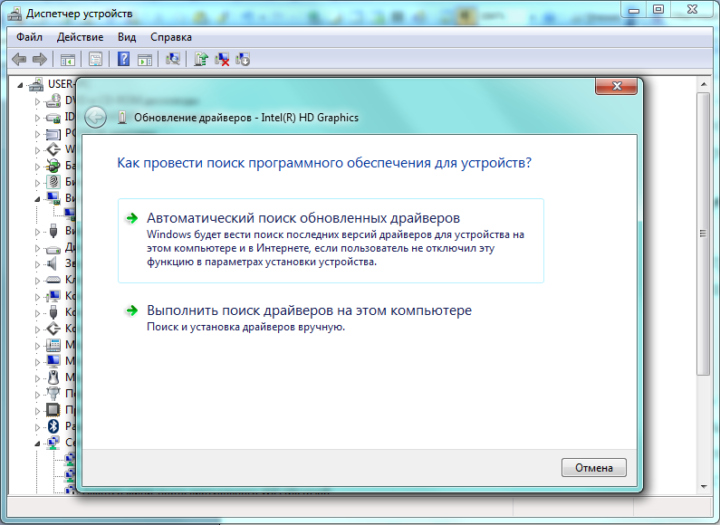Image resolution: width=720 pixels, height=525 pixels.
Task: Expand the mice node in device tree
Action: pos(37,378)
